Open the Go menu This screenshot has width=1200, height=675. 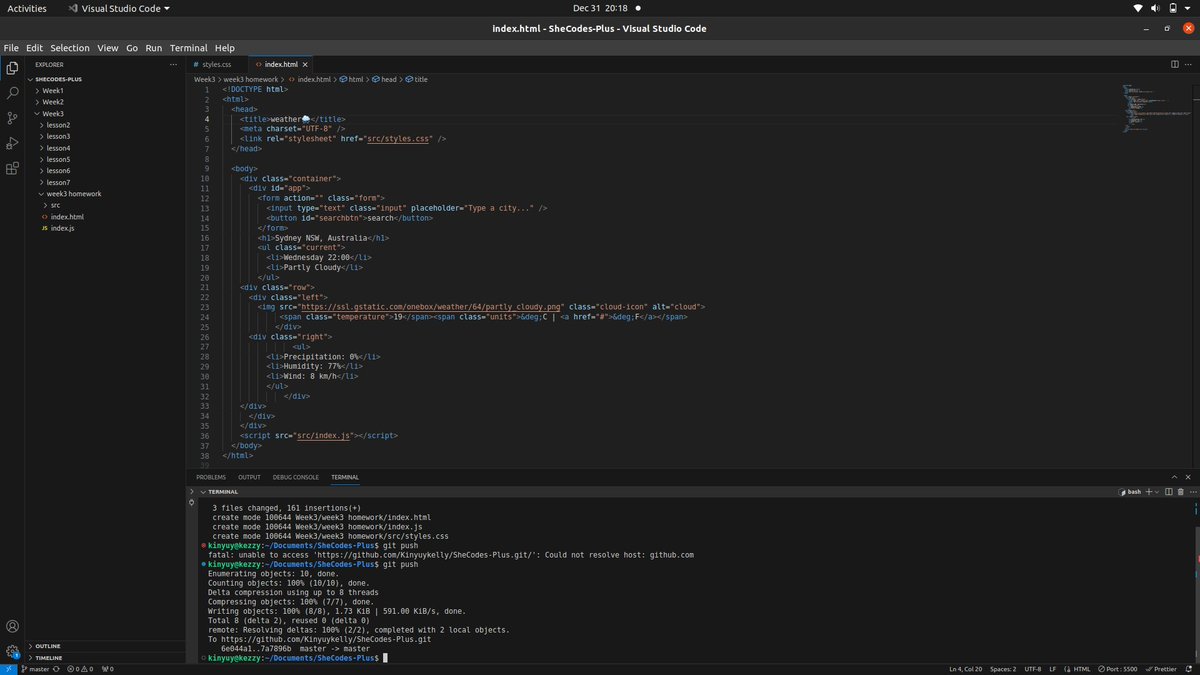point(132,48)
